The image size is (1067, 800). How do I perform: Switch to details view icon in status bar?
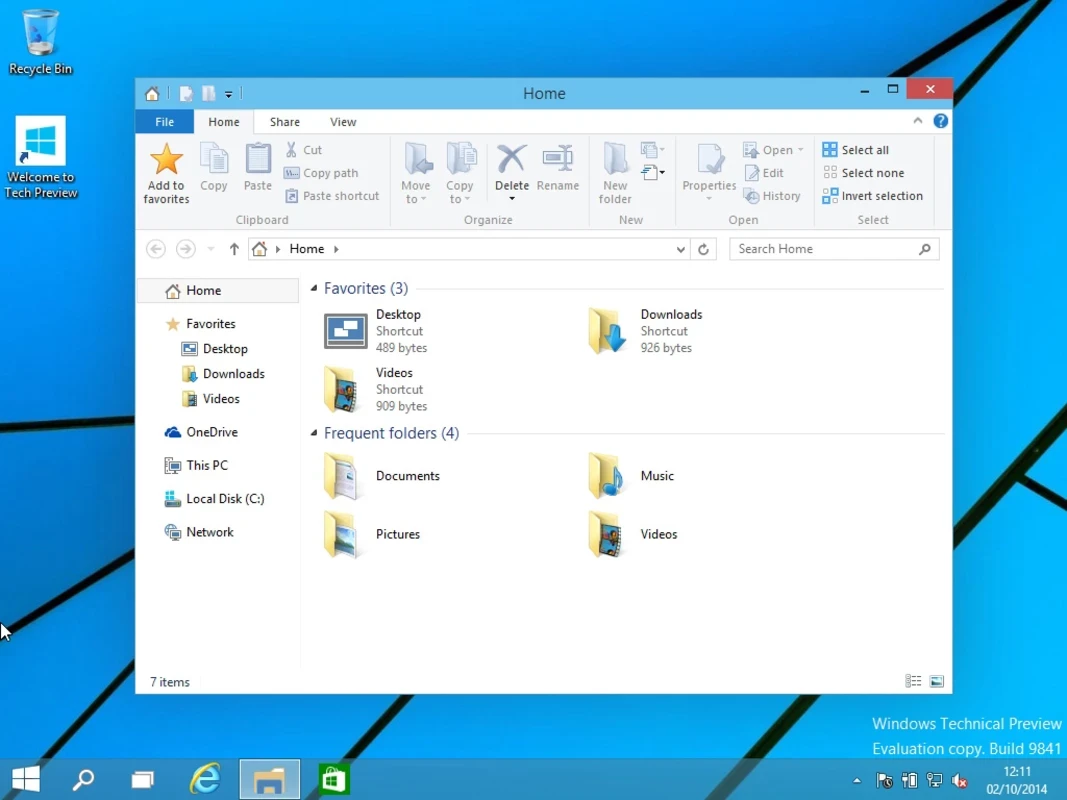(913, 682)
